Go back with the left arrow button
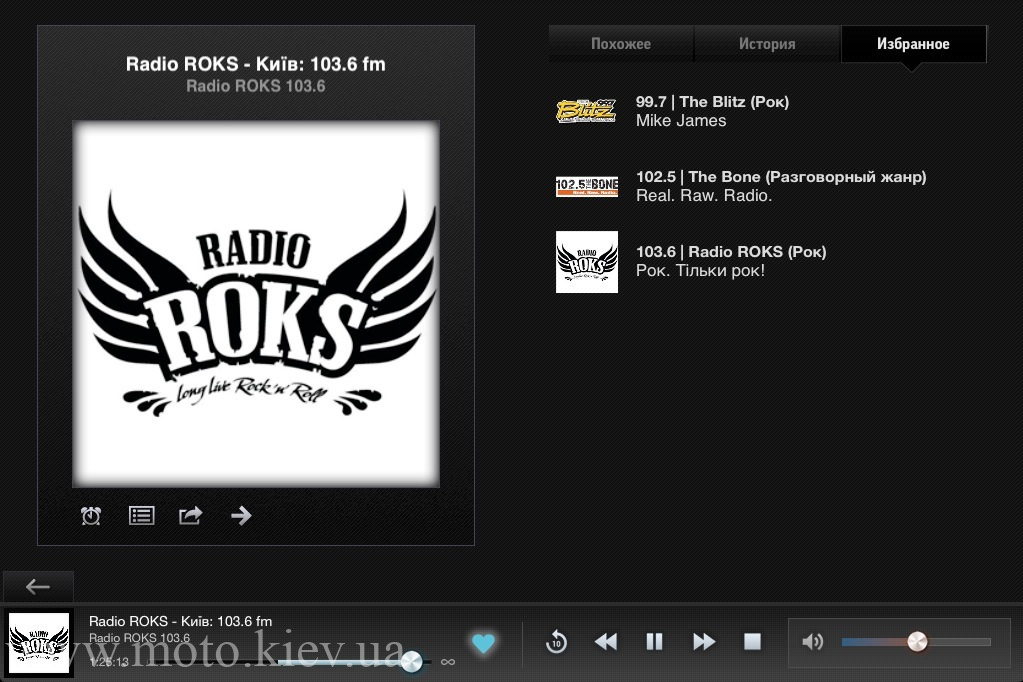Screen dimensions: 1023x682 pos(38,587)
